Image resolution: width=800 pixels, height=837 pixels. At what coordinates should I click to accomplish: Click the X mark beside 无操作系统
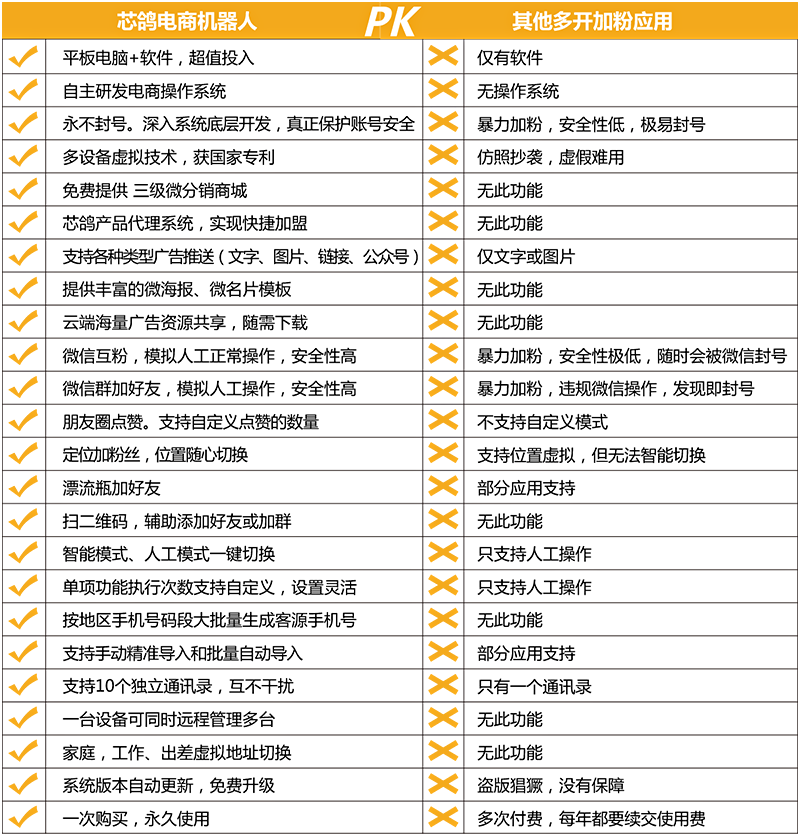pyautogui.click(x=443, y=89)
